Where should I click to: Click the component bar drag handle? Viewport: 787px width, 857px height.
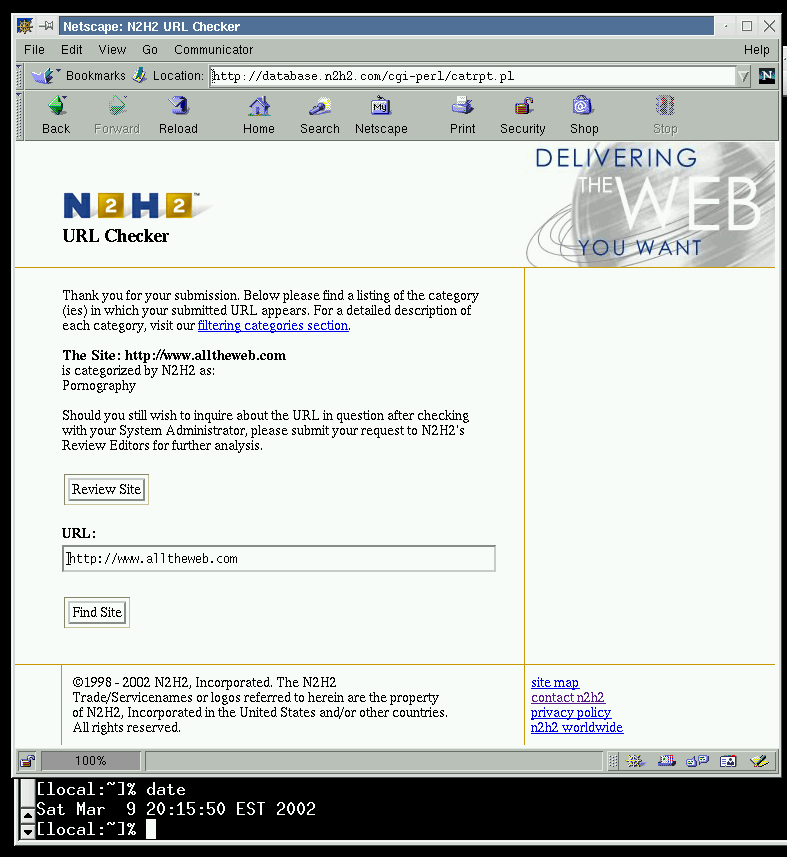click(613, 760)
